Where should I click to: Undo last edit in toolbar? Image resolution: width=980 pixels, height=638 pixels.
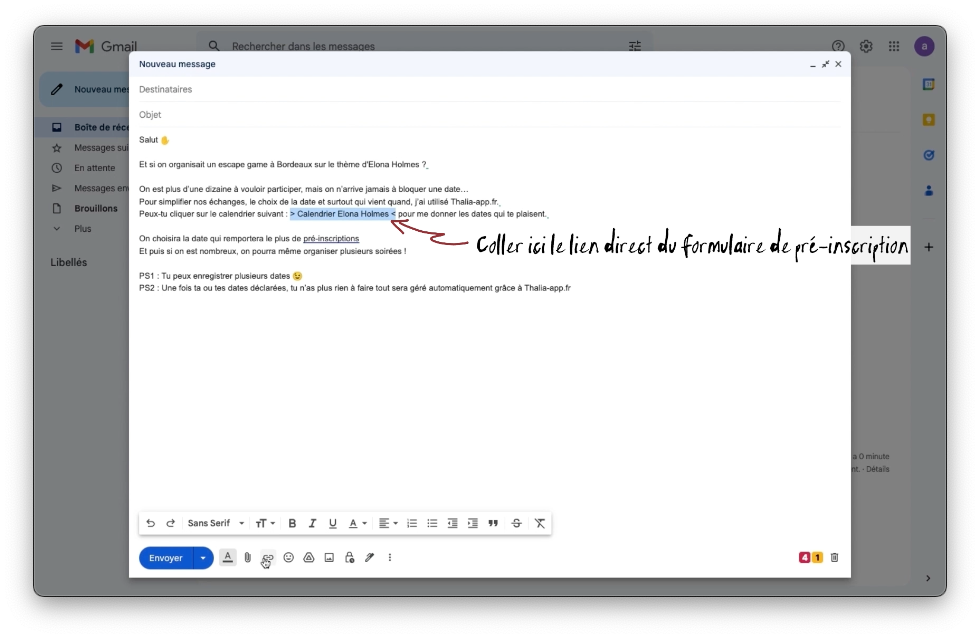point(151,523)
